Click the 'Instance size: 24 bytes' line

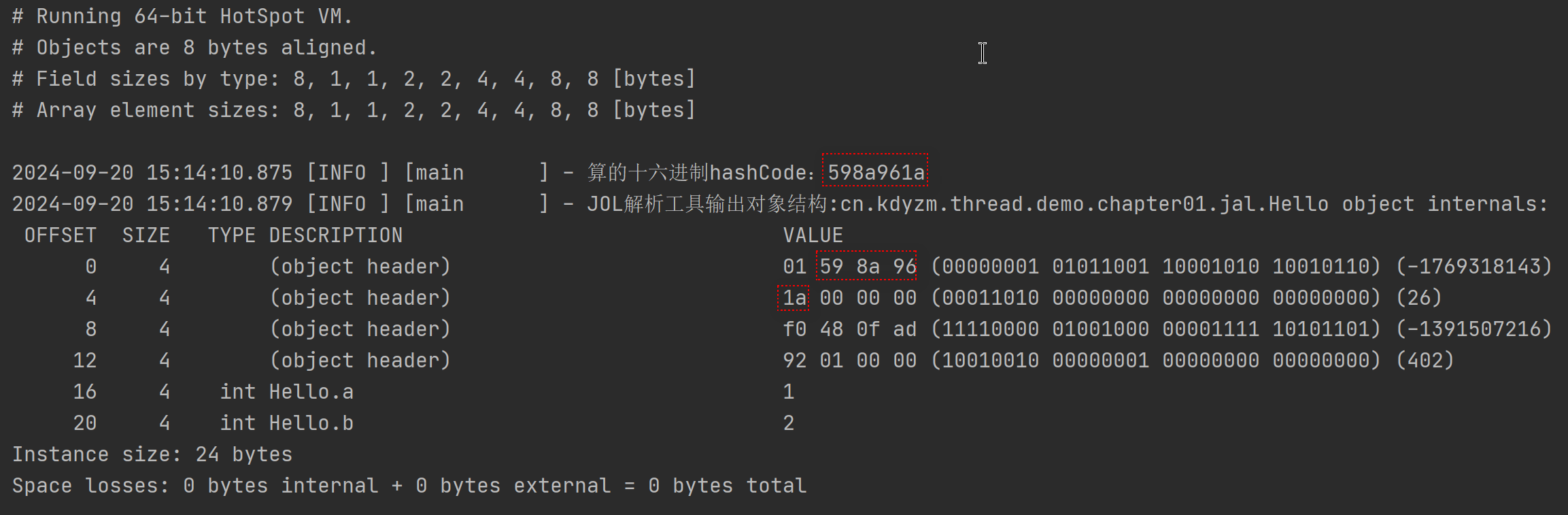point(152,454)
